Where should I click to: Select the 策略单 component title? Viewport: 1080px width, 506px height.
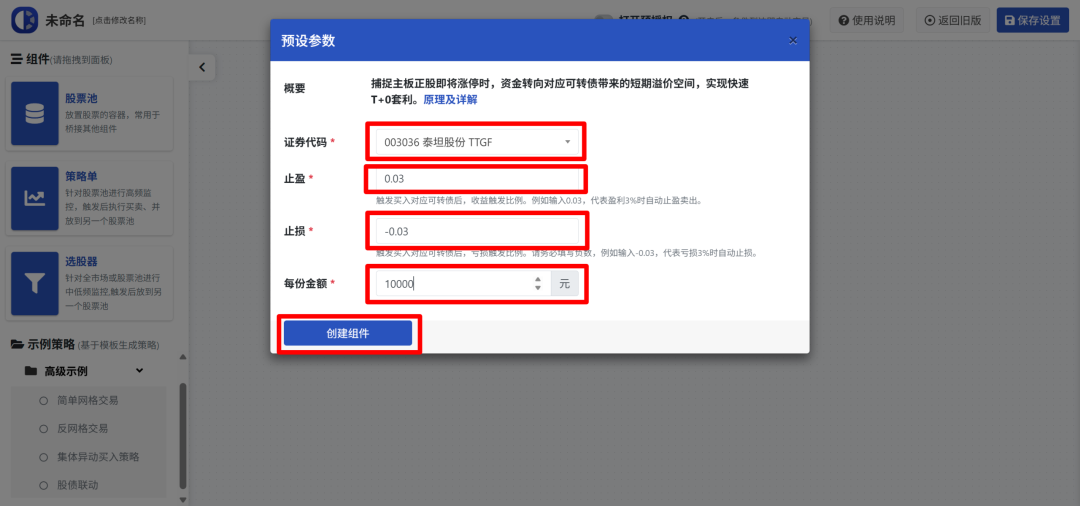coord(81,176)
